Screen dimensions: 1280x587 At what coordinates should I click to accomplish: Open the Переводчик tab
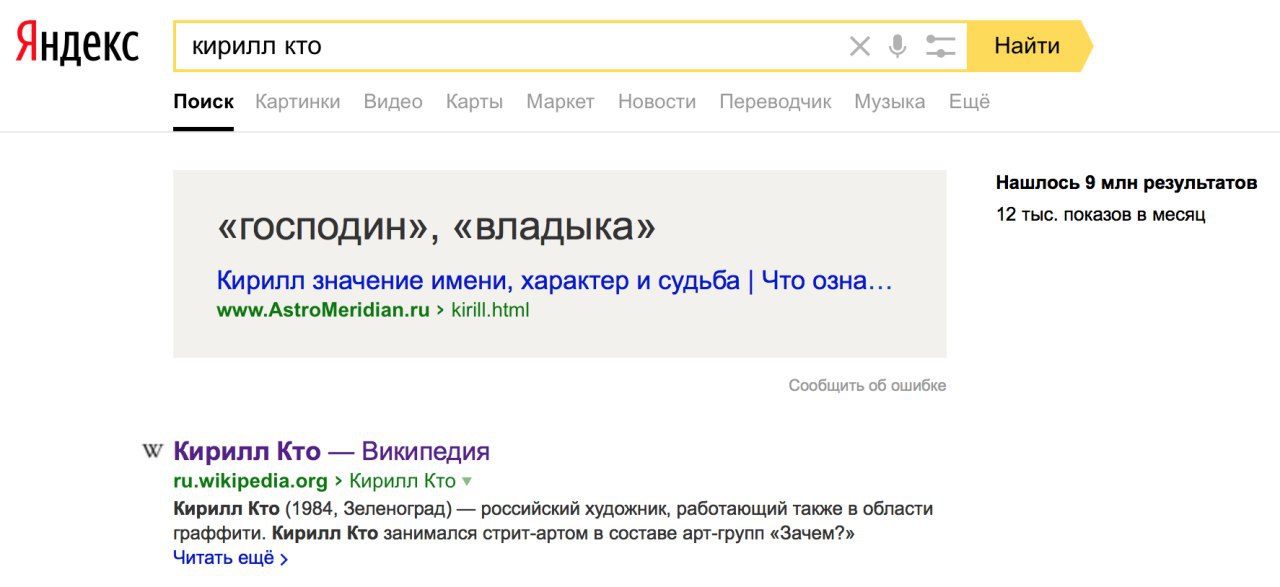point(775,102)
